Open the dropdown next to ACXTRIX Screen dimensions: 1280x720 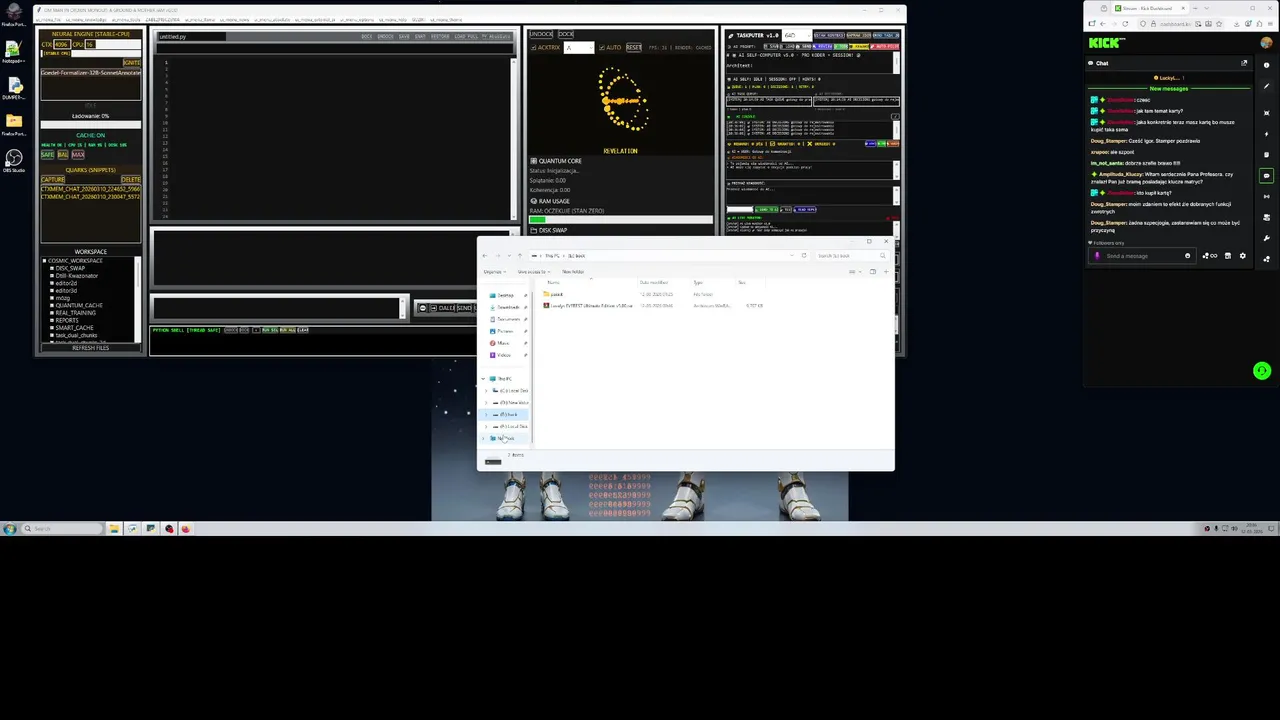tap(579, 48)
